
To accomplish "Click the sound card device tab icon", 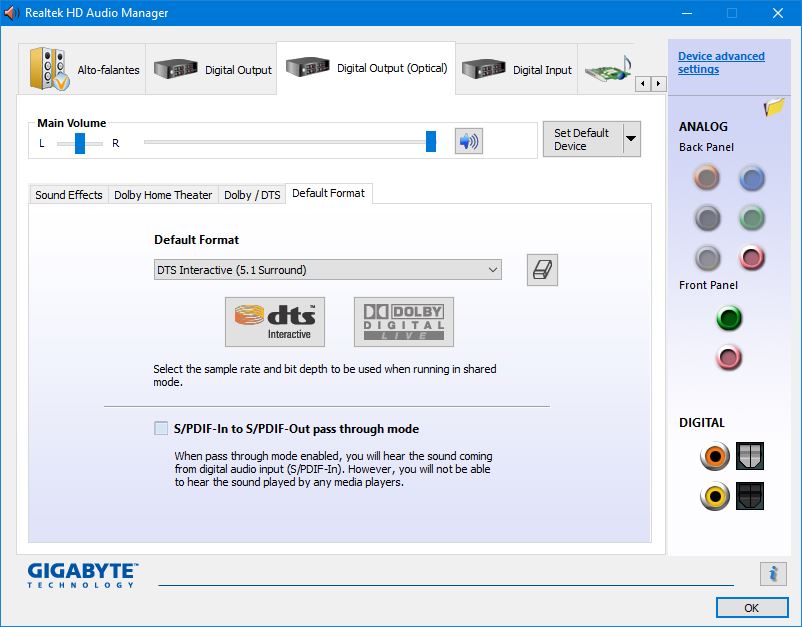I will point(608,69).
